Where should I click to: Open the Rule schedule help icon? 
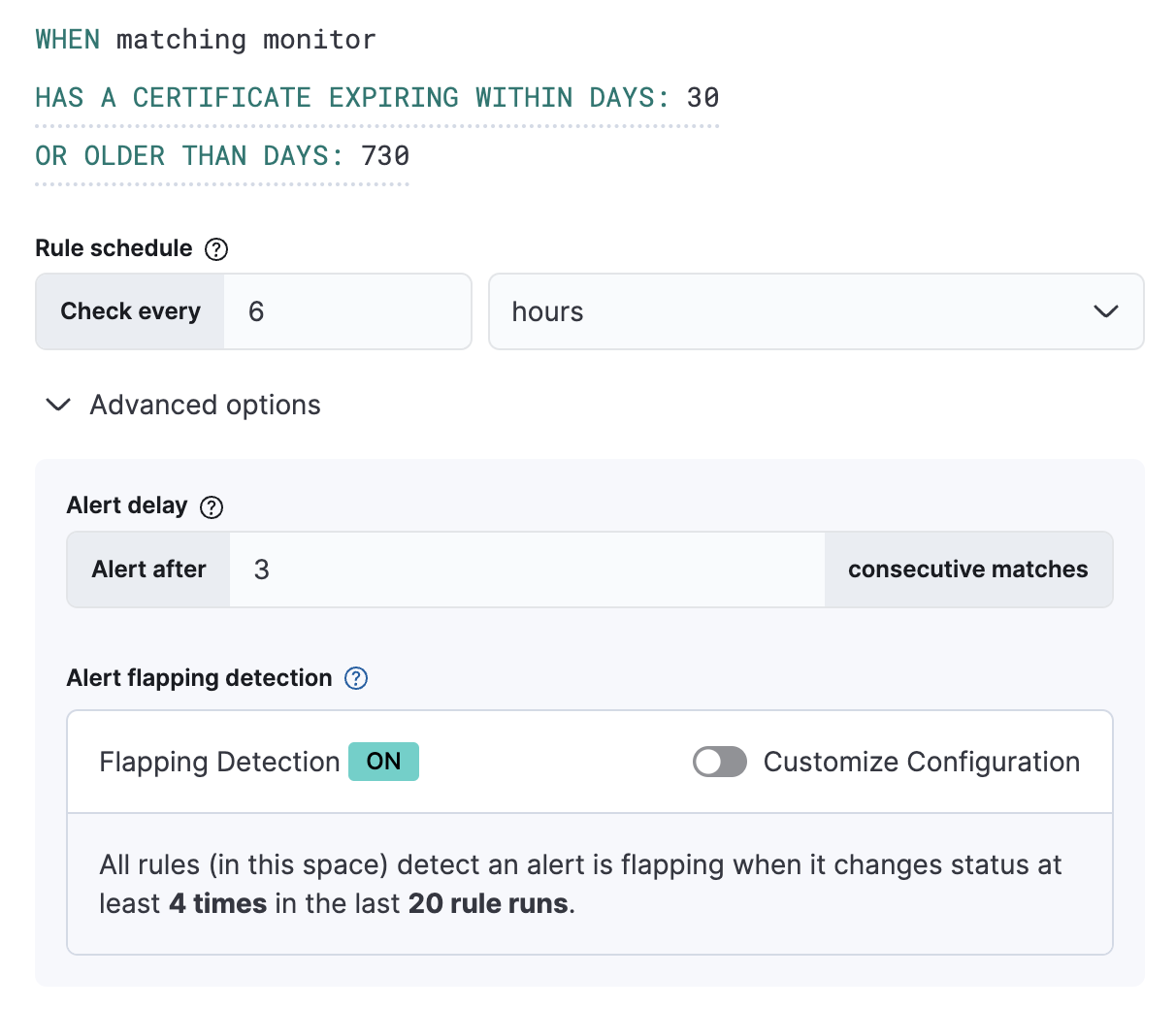(x=217, y=248)
